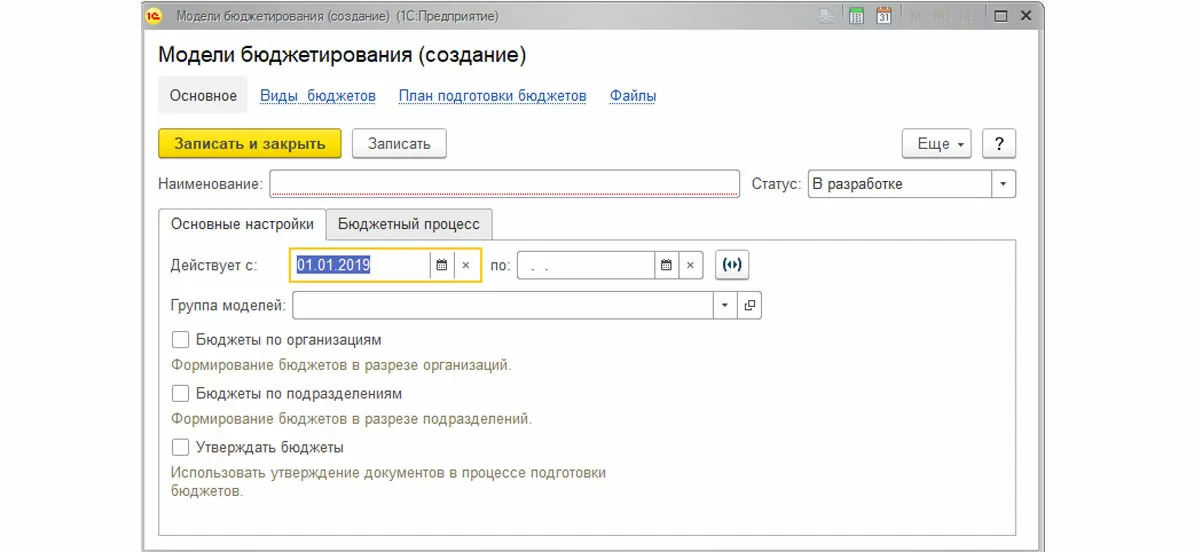
Task: Expand the 'Группа моделей' dropdown list
Action: (725, 305)
